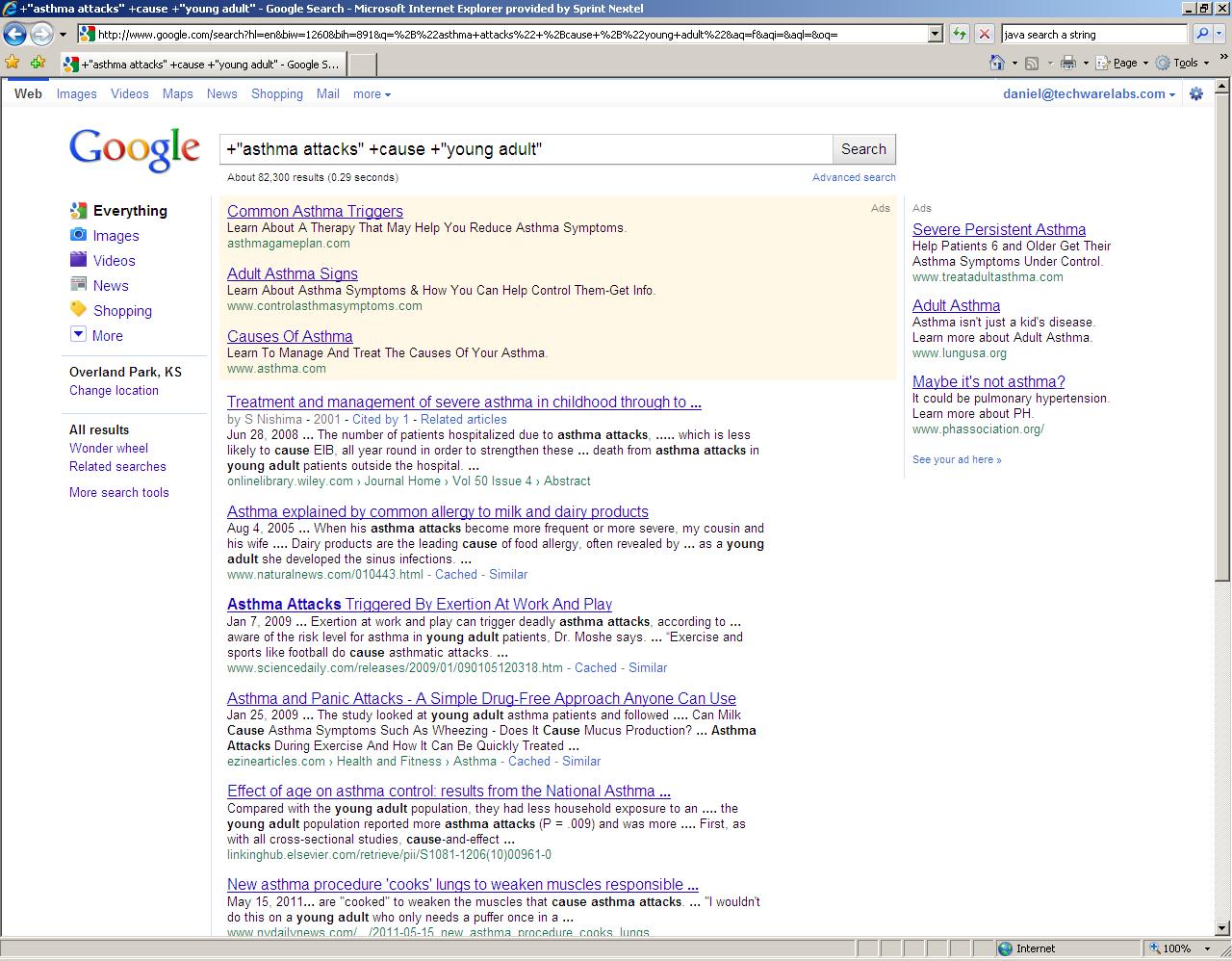Open Related searches option

117,467
